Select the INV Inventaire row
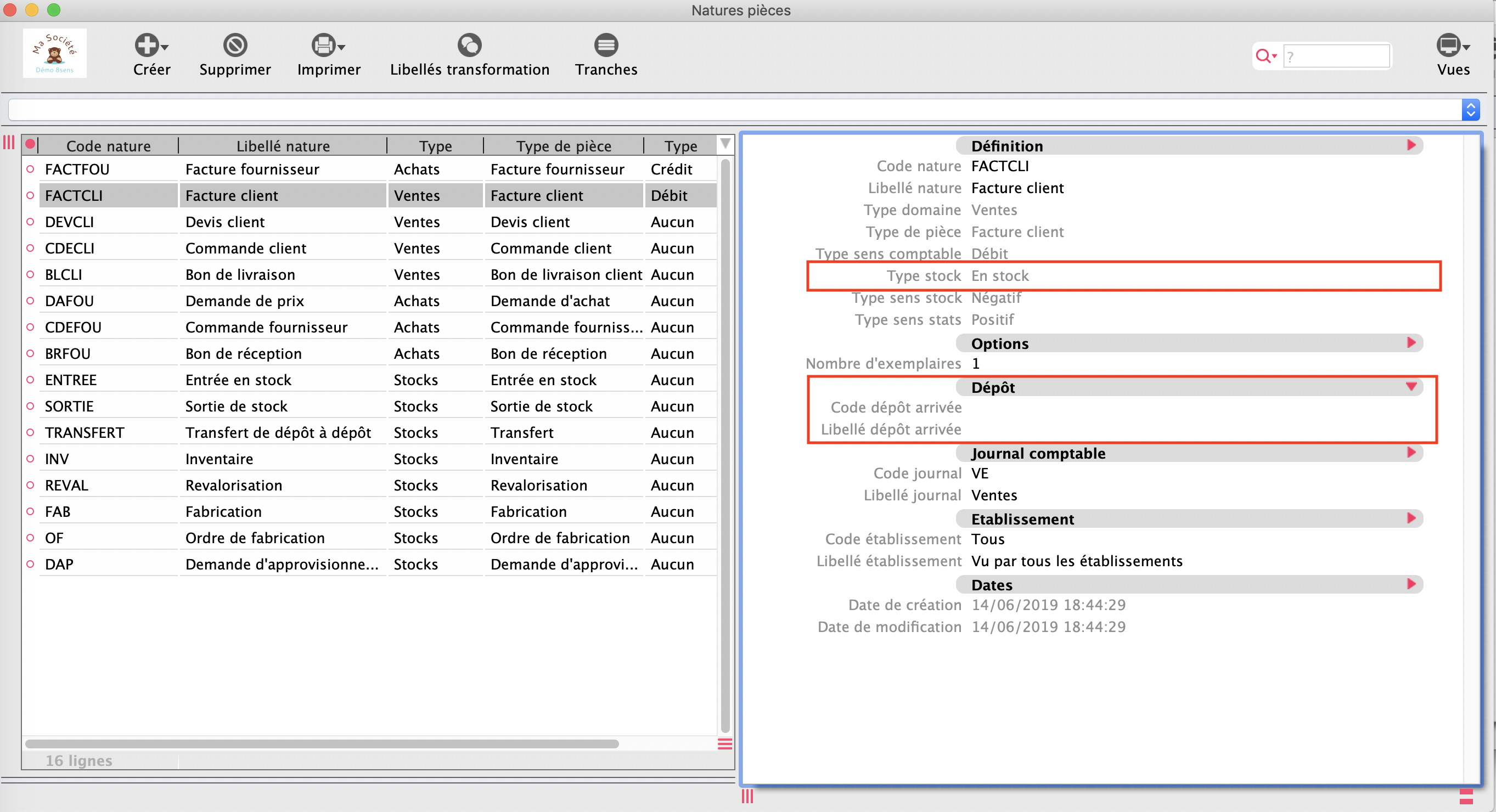 pyautogui.click(x=378, y=459)
